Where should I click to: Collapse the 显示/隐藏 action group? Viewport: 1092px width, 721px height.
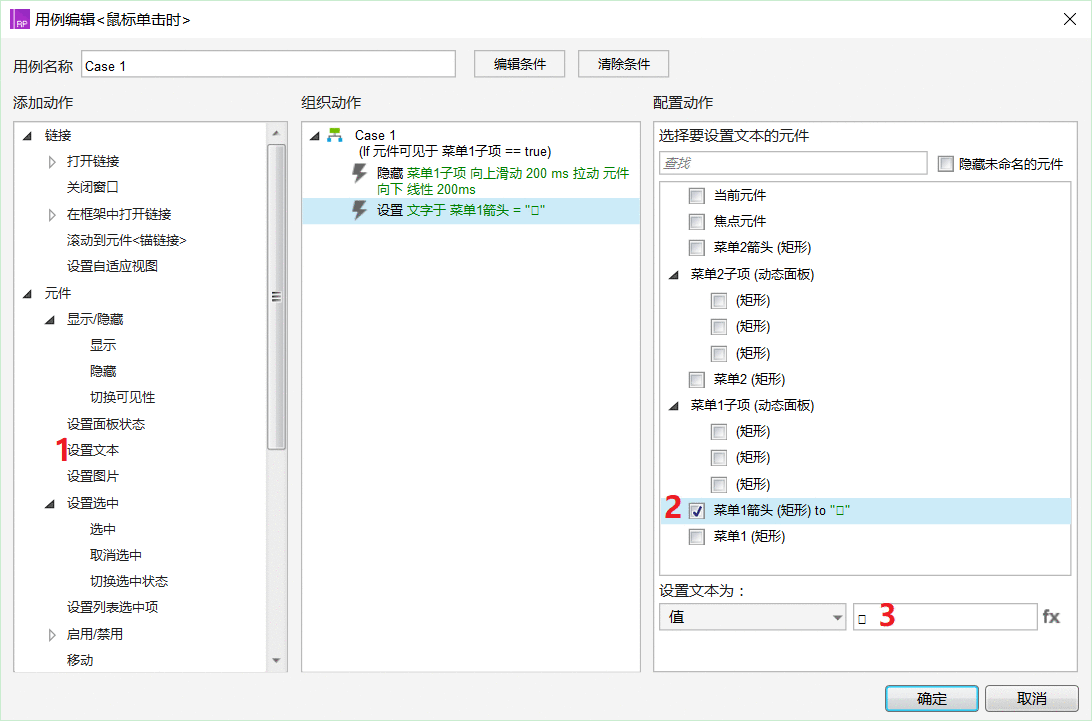point(51,319)
